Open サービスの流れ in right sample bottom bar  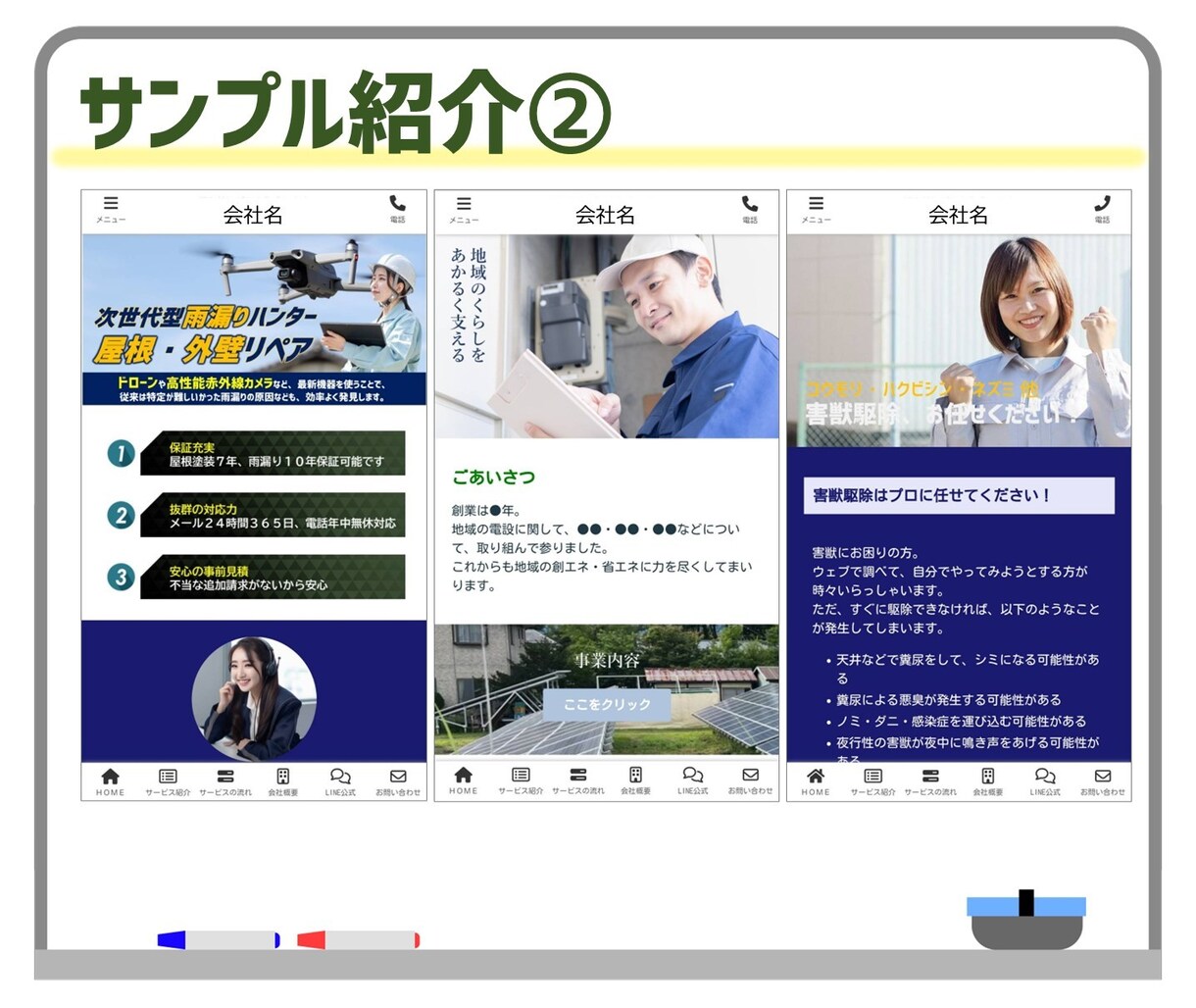[930, 781]
